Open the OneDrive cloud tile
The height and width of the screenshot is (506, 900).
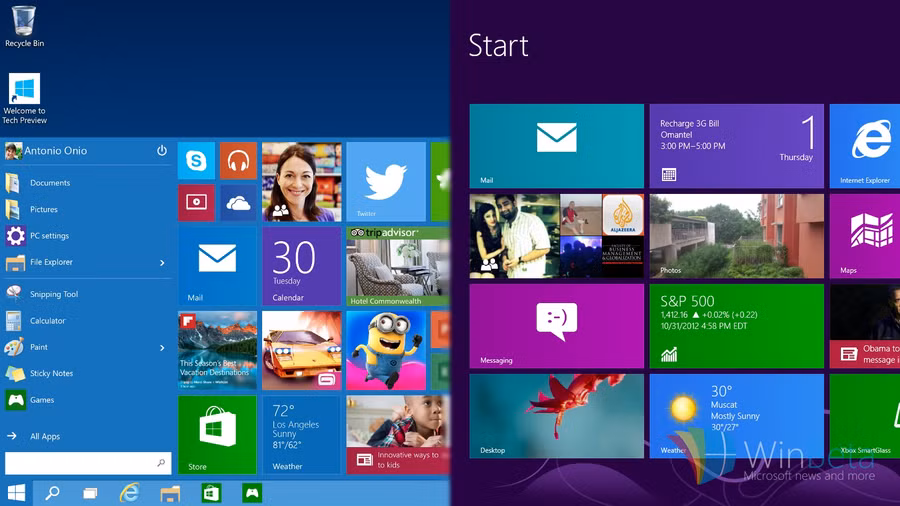coord(238,203)
